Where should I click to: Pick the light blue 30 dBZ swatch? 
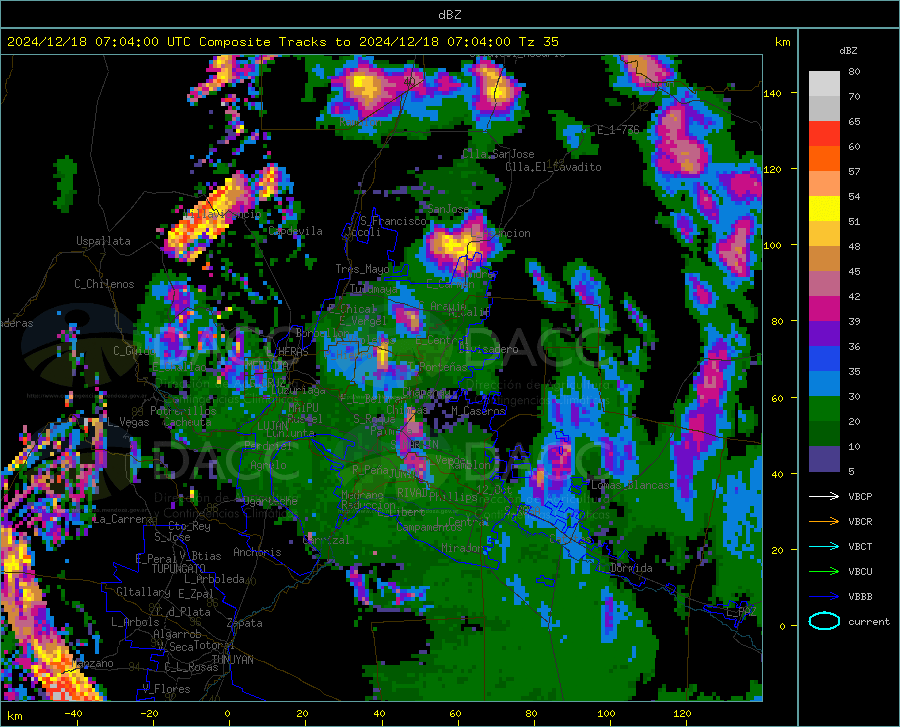824,384
